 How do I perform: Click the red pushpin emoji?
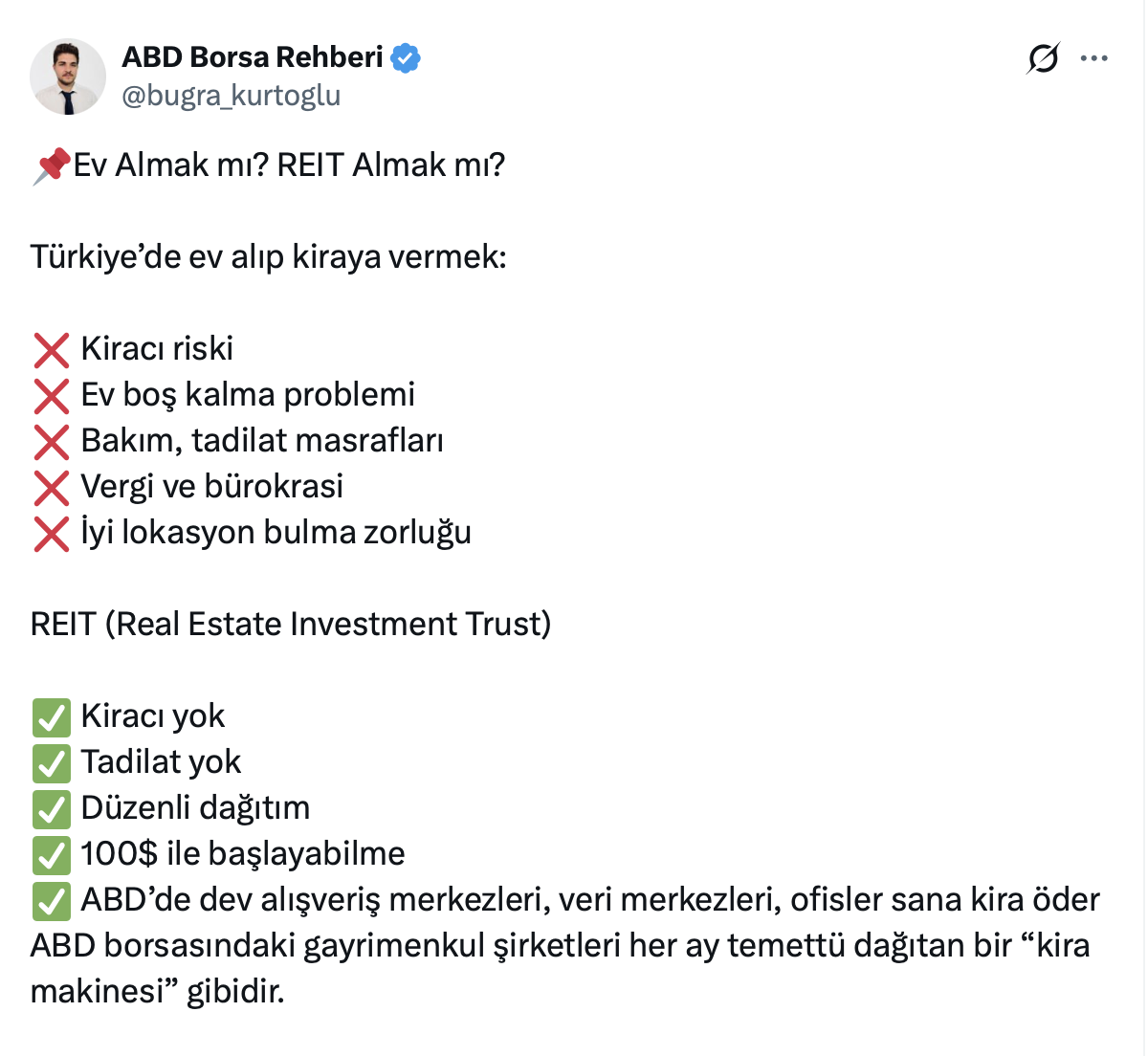51,165
